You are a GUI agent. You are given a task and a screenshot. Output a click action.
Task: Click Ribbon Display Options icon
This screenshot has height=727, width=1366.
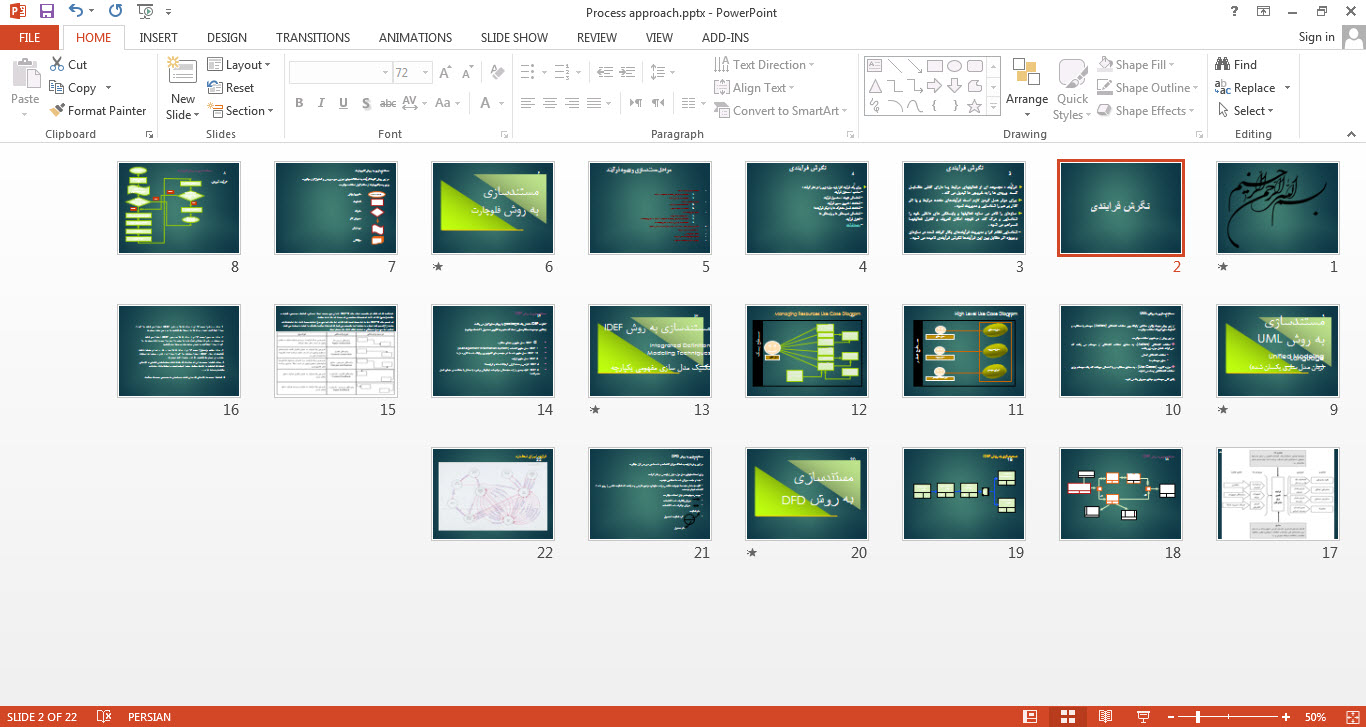click(1264, 11)
